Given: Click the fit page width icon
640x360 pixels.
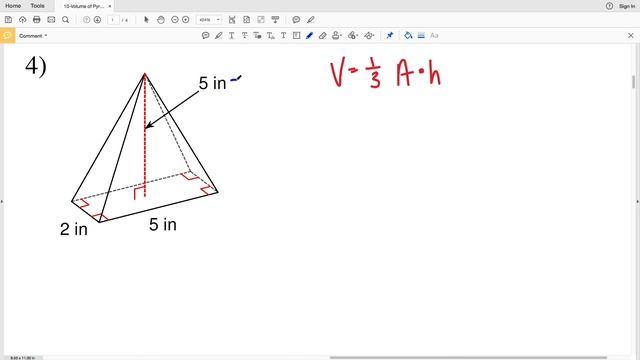Looking at the screenshot, I should pos(232,20).
